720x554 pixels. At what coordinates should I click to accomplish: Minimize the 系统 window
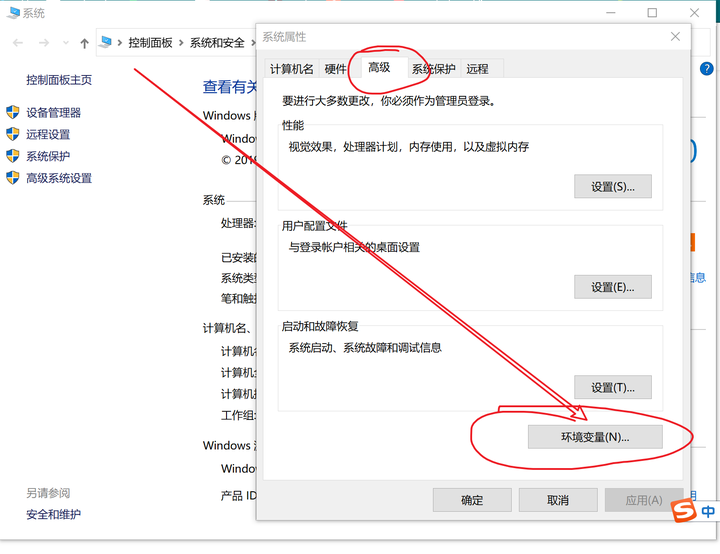(x=610, y=12)
